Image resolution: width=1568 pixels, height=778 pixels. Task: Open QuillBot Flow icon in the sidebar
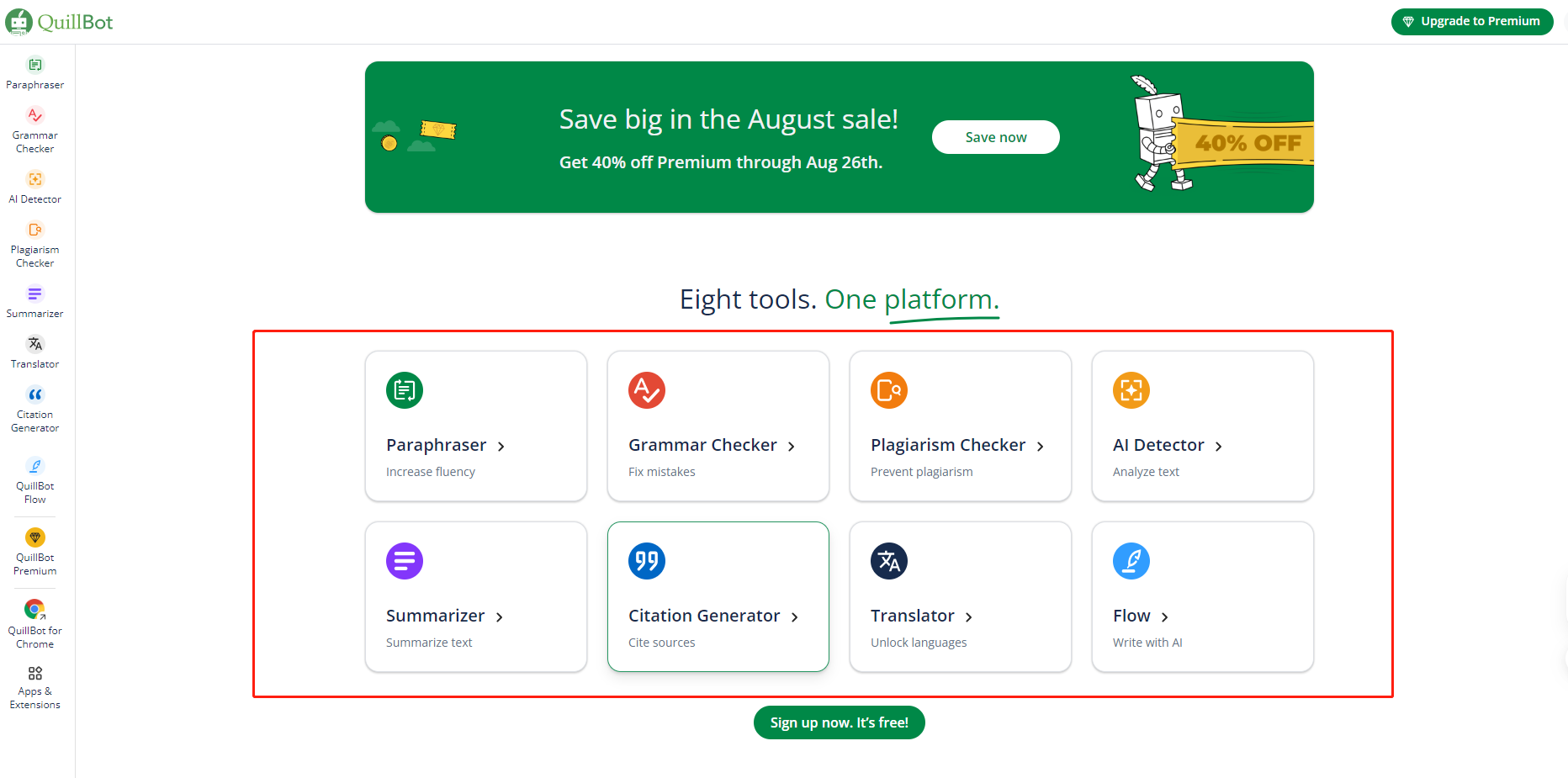(x=35, y=466)
